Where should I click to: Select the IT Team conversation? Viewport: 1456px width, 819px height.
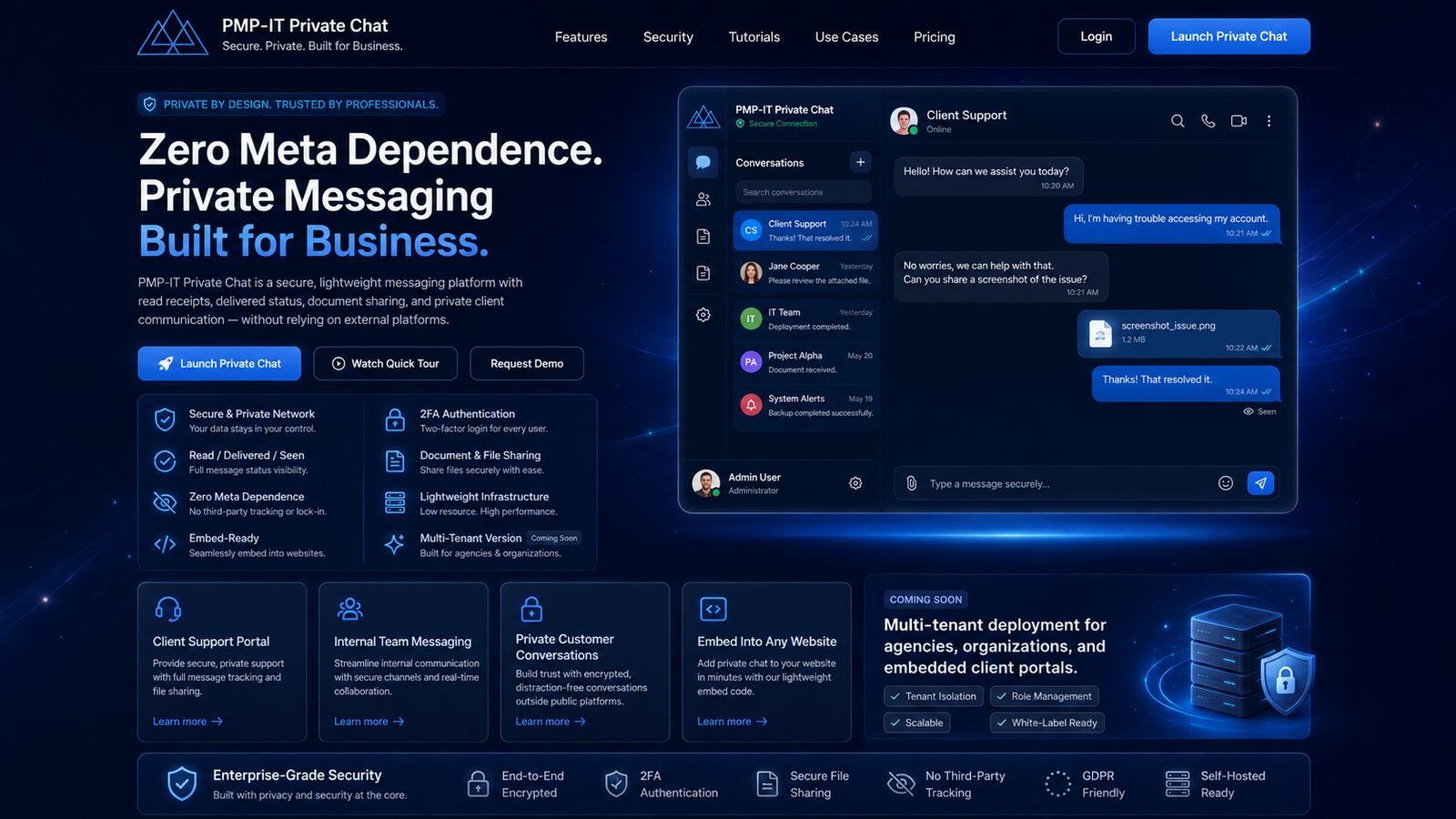pos(805,318)
